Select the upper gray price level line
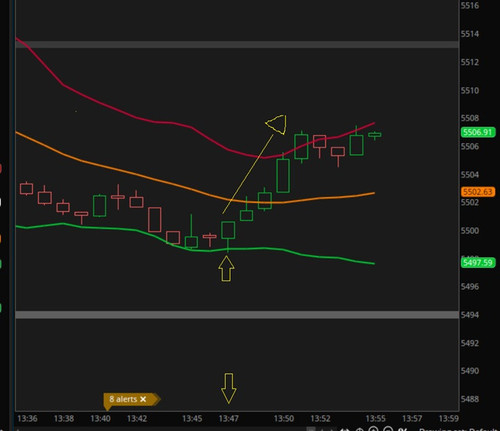The image size is (500, 431). 237,44
